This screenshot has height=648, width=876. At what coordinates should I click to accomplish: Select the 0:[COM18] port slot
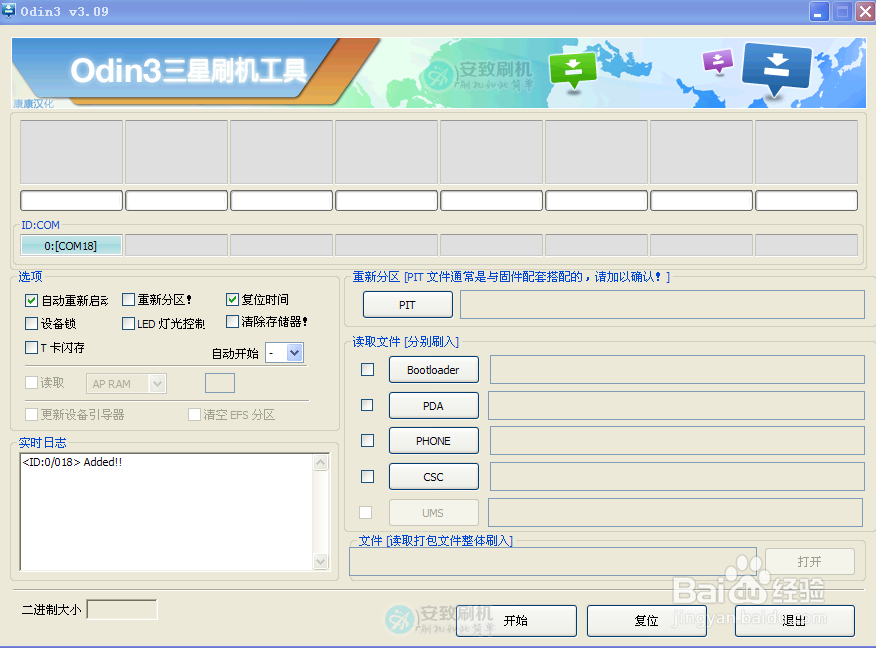point(71,245)
